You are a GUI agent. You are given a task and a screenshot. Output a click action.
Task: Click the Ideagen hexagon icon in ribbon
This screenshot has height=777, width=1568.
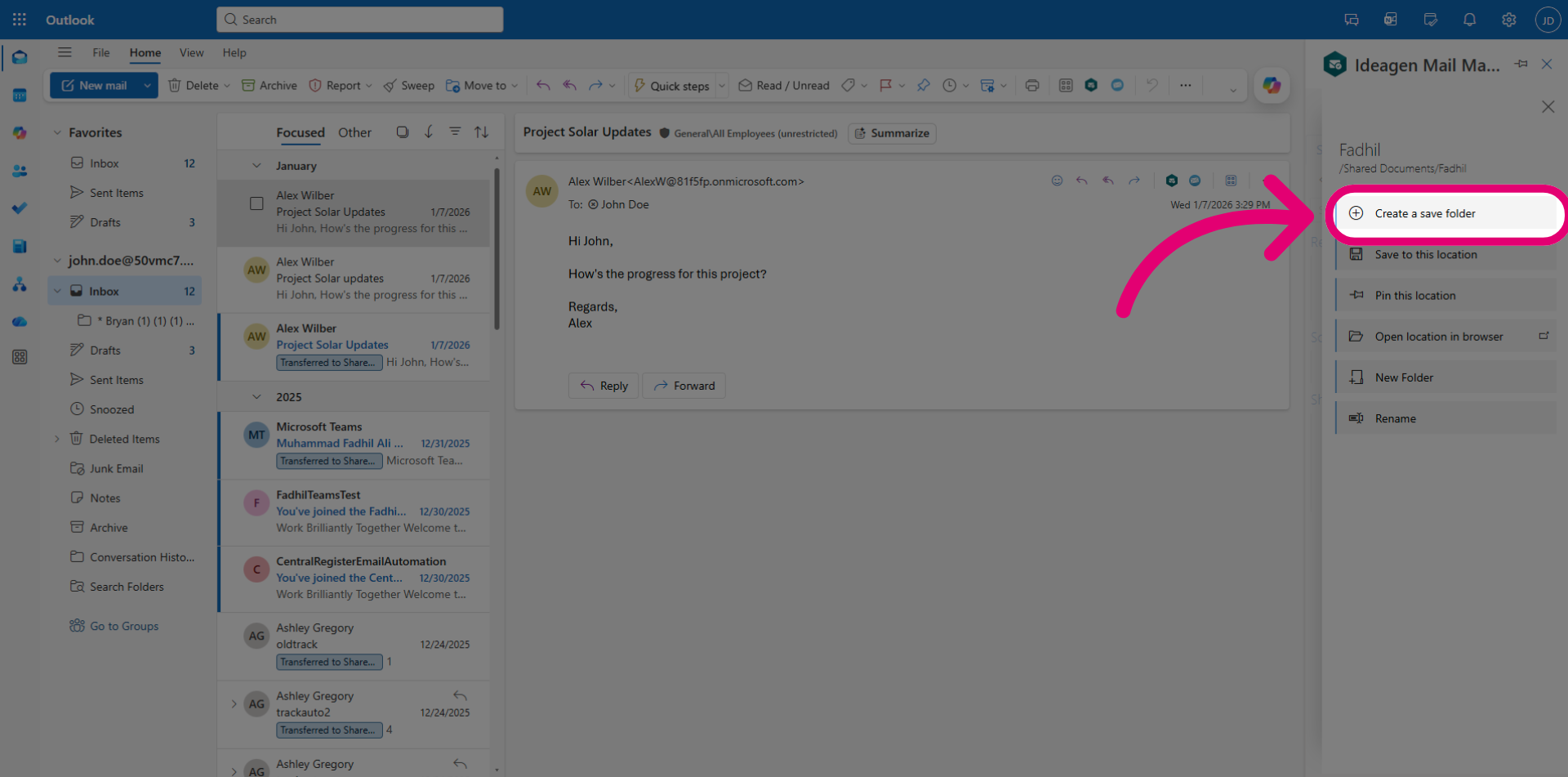(1091, 85)
